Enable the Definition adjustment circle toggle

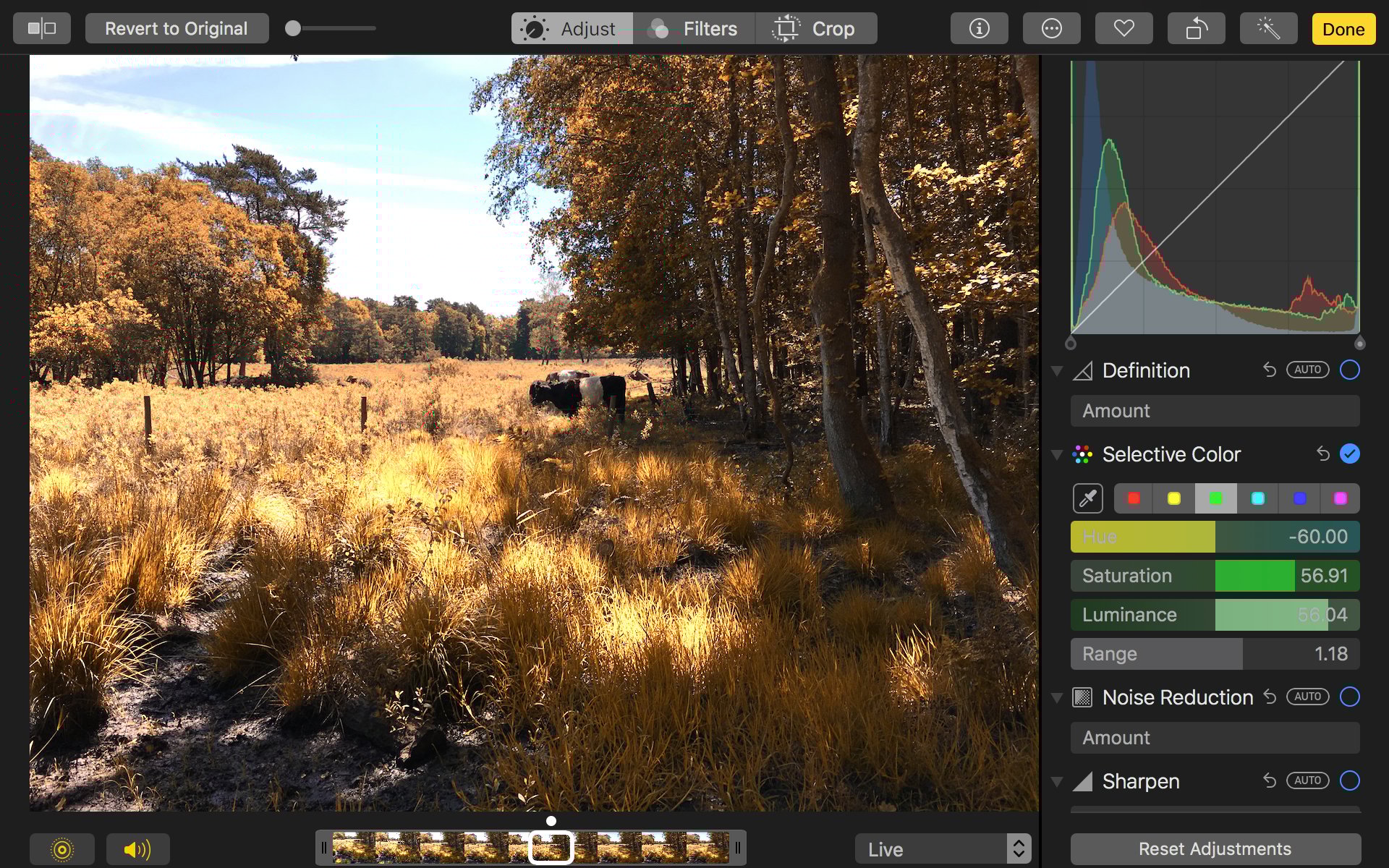coord(1350,370)
